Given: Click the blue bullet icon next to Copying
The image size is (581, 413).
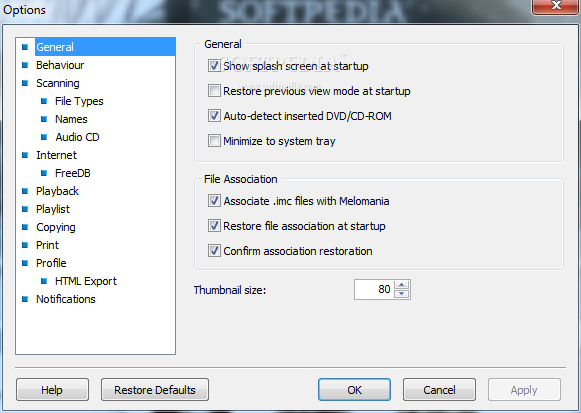Looking at the screenshot, I should click(x=25, y=227).
